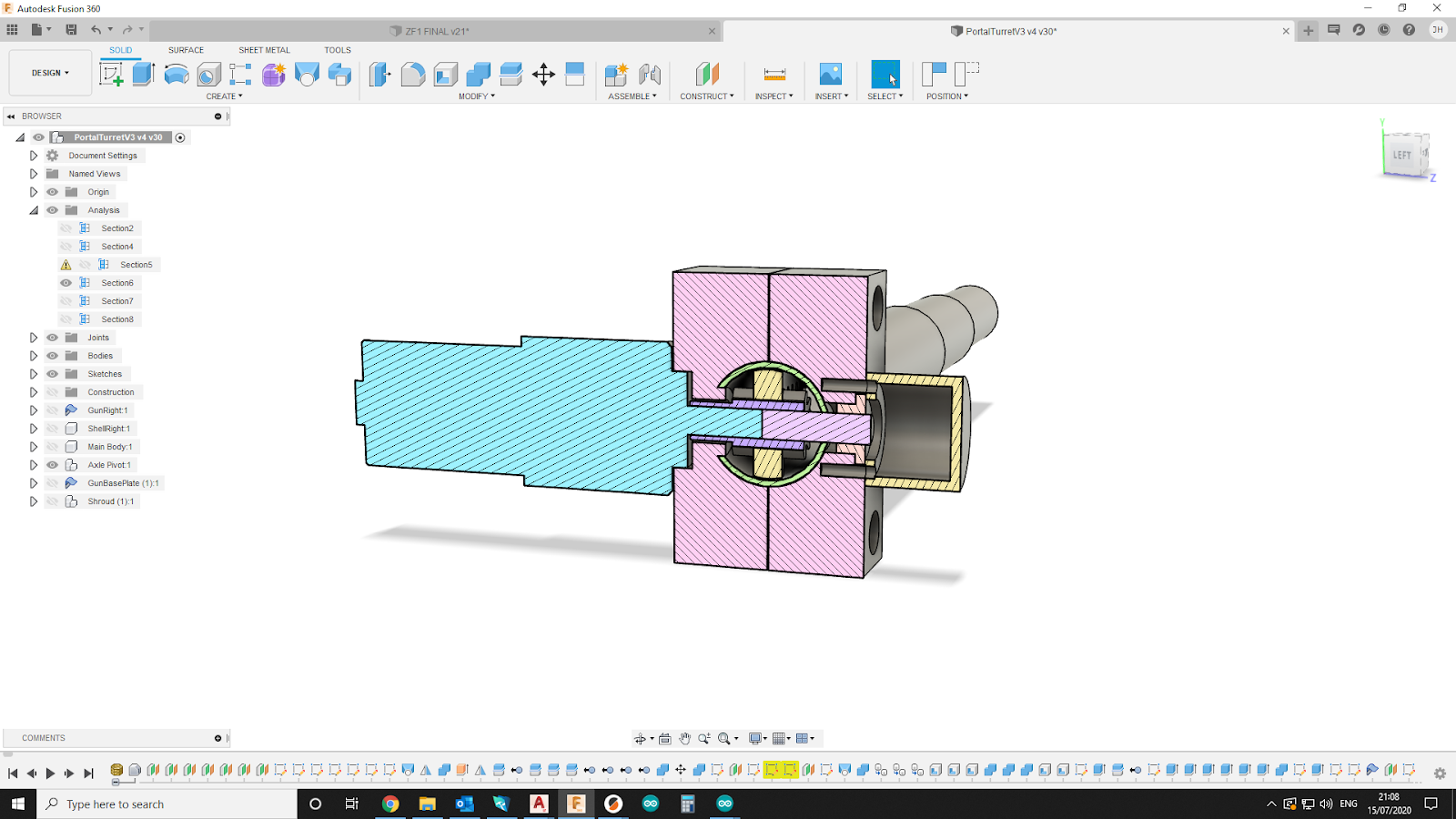Select the Shell tool

pyautogui.click(x=446, y=75)
